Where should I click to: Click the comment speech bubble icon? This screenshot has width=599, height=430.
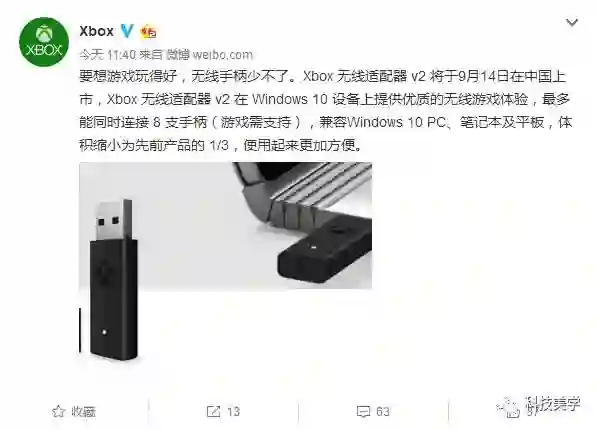coord(363,411)
